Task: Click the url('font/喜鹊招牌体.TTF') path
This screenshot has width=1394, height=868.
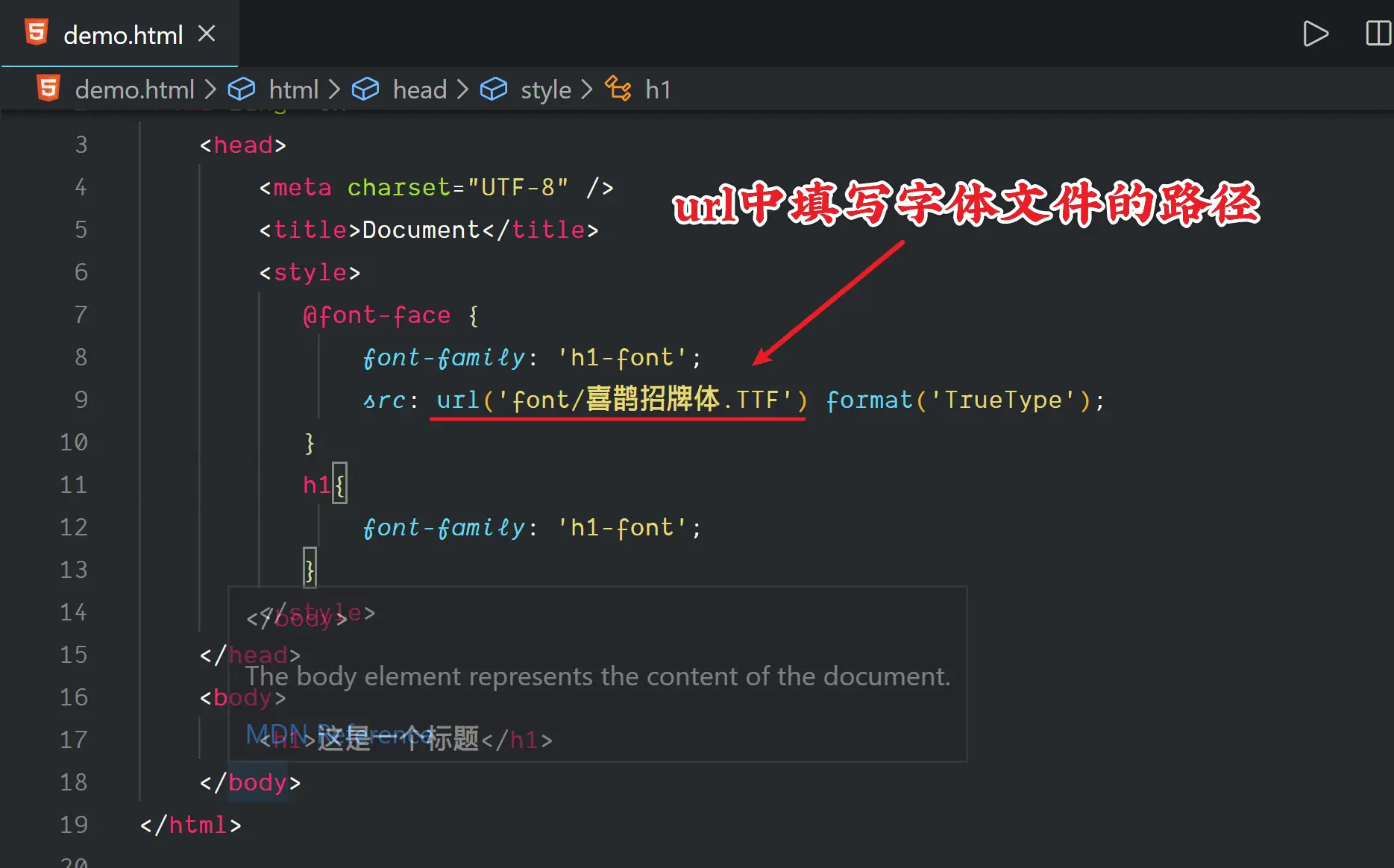Action: click(622, 400)
